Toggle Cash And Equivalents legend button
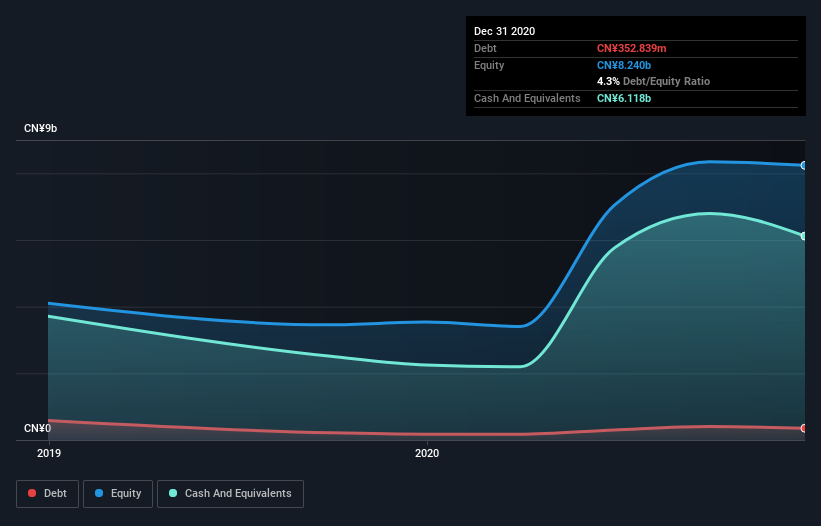Viewport: 821px width, 526px height. tap(230, 494)
